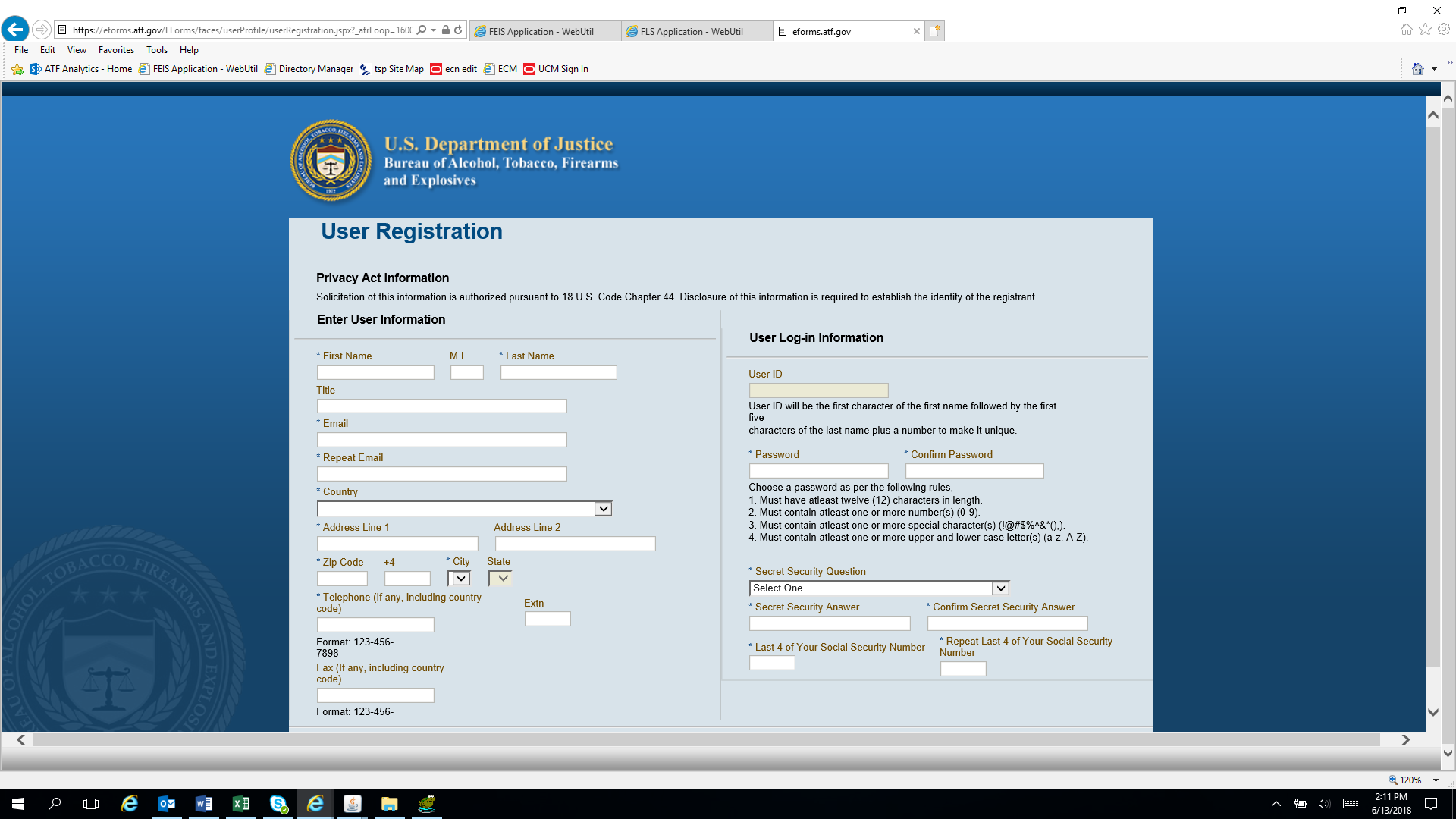Open the zoom level 120% dropdown
1456x819 pixels.
[1436, 780]
